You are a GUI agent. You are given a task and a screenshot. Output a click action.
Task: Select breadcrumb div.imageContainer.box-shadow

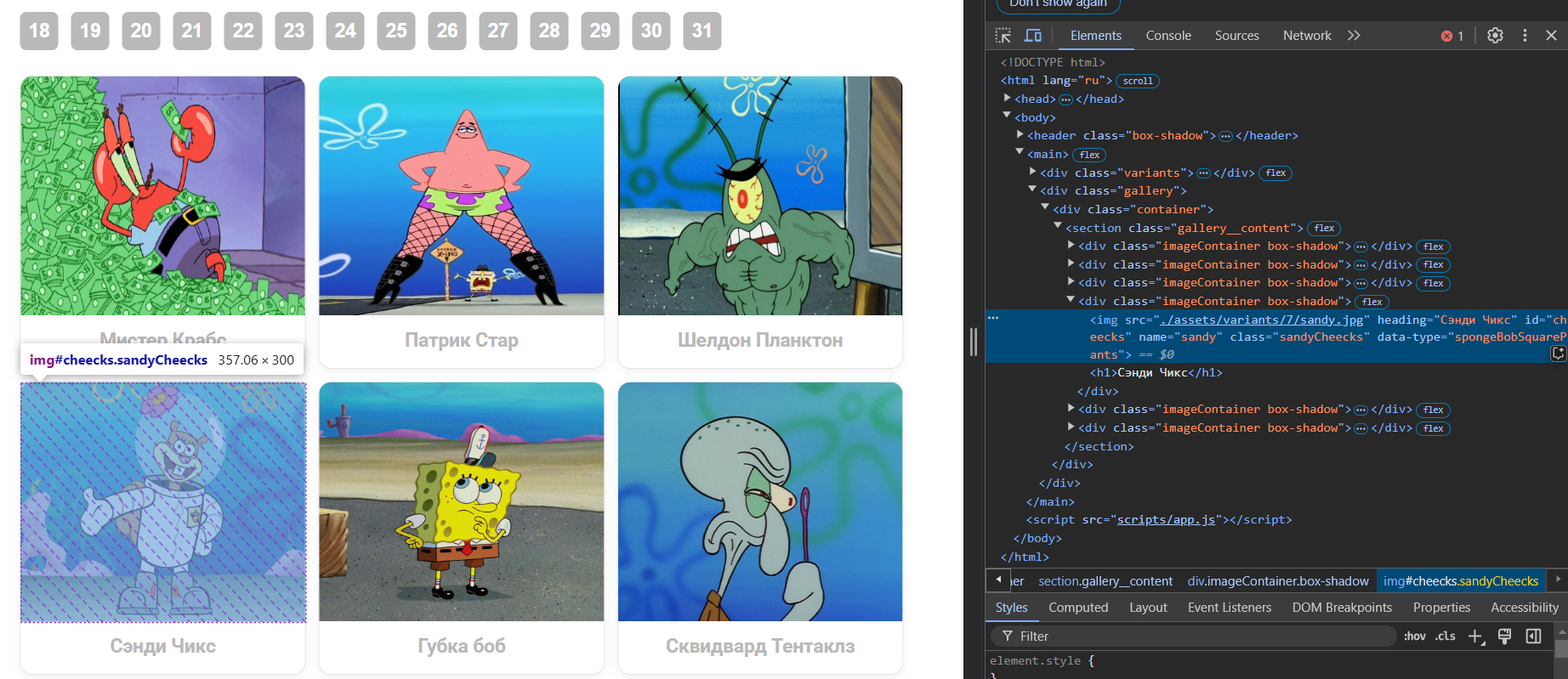click(1278, 581)
